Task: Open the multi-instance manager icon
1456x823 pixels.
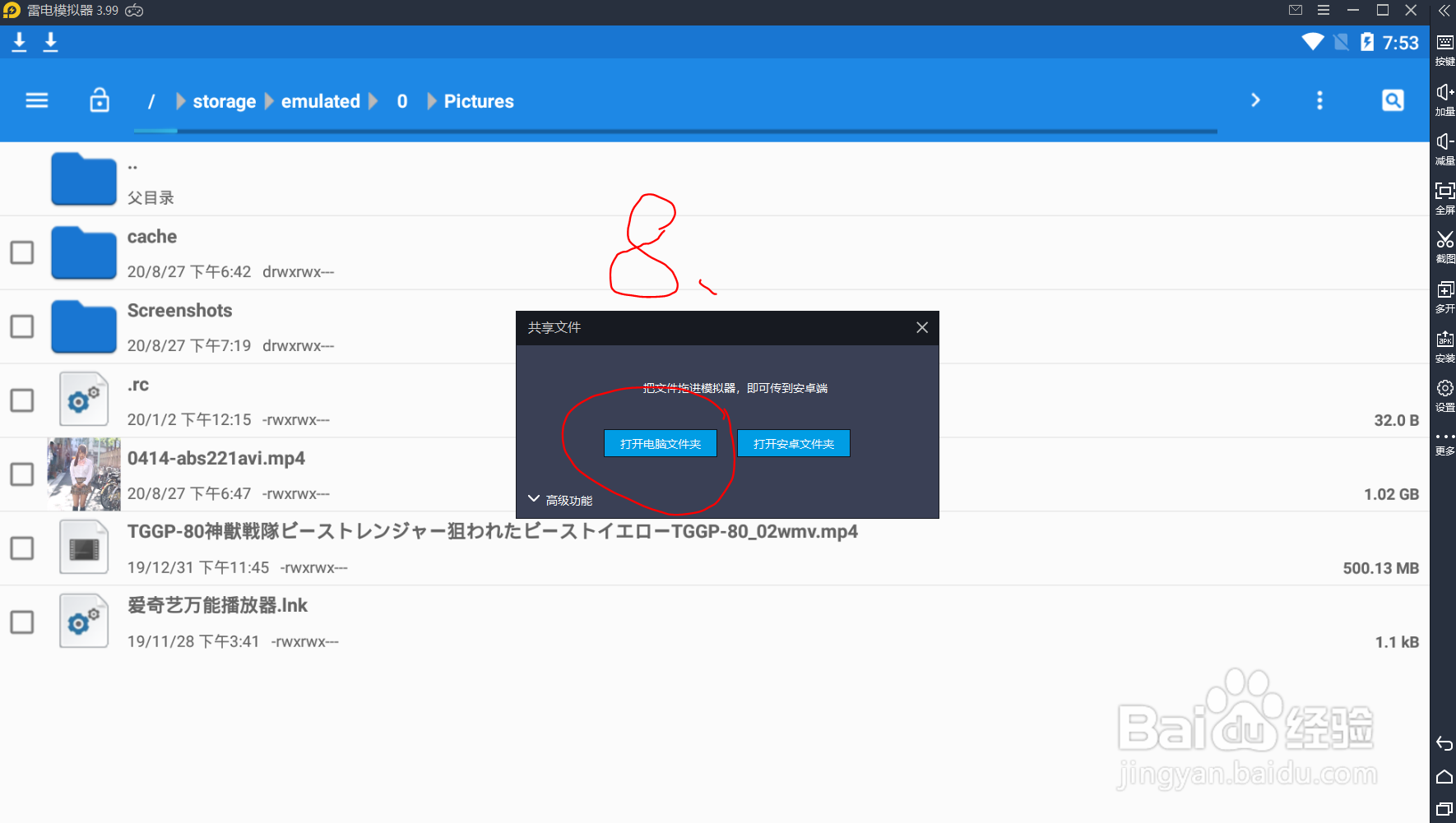Action: pyautogui.click(x=1444, y=289)
